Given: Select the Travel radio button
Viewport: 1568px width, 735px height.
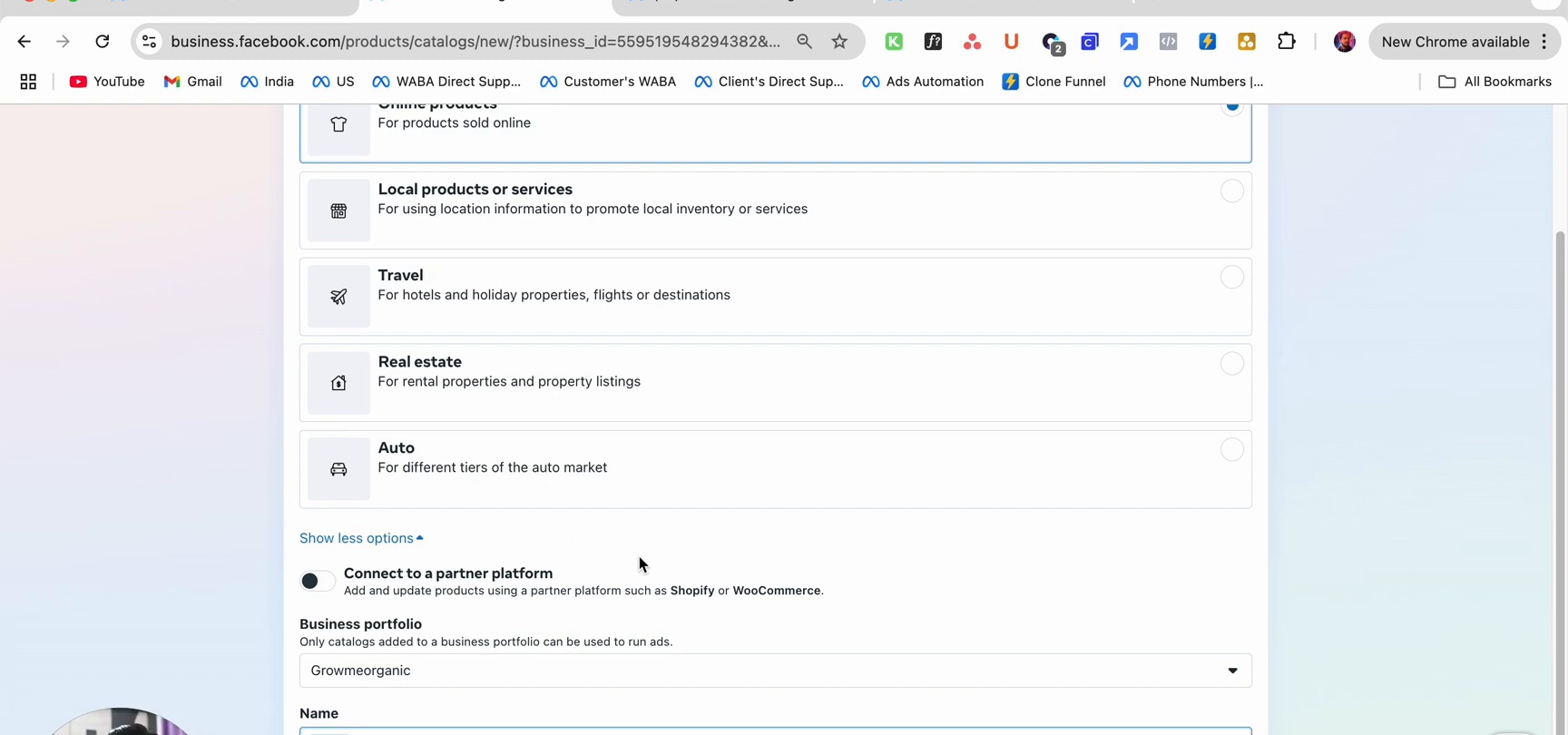Looking at the screenshot, I should point(1231,277).
